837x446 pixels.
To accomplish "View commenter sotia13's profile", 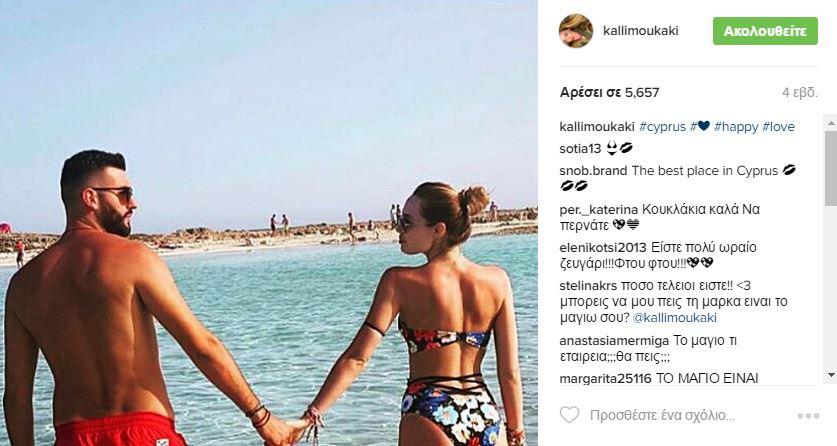I will 580,149.
